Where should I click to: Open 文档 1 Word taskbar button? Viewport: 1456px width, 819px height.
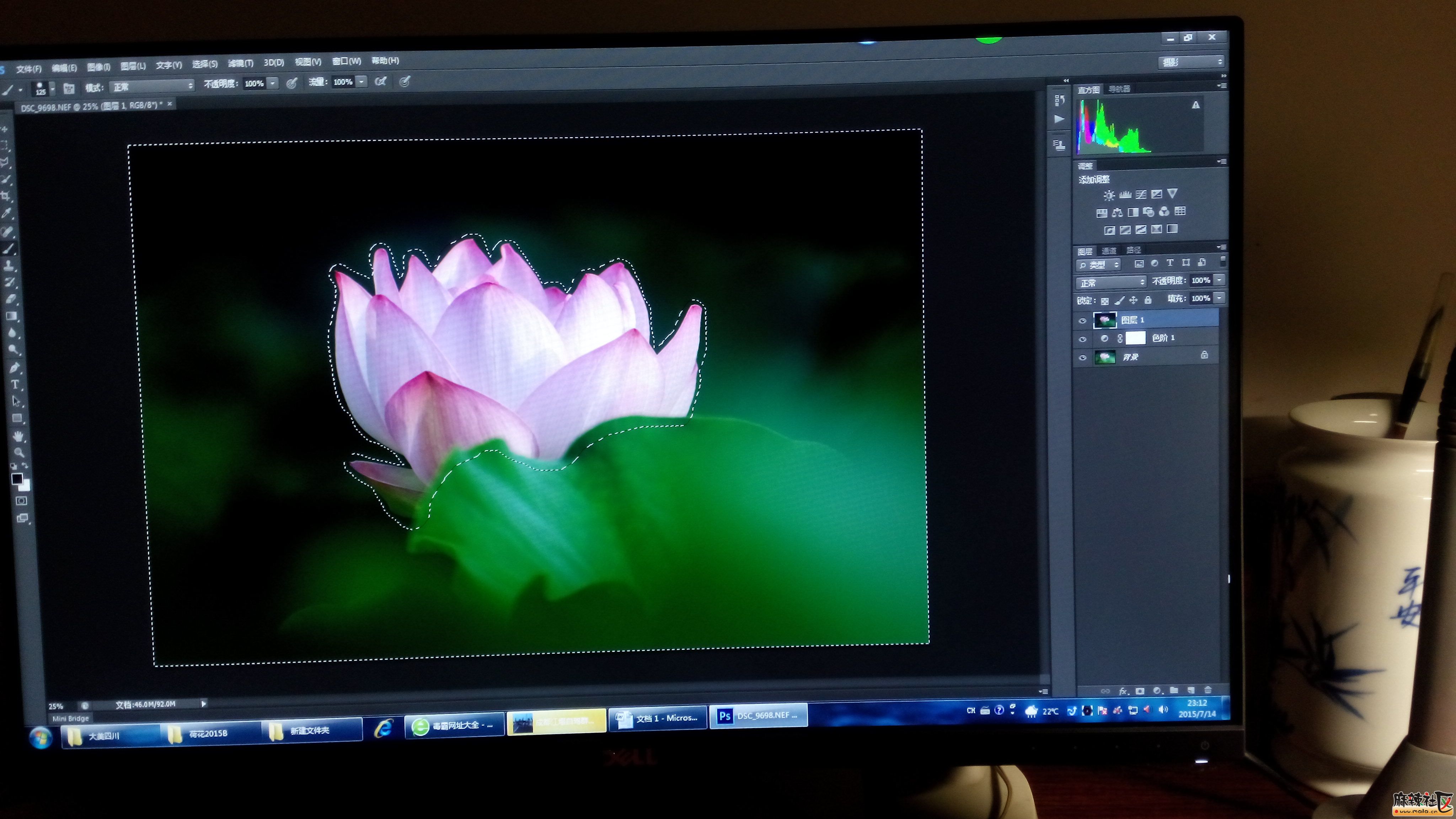657,719
